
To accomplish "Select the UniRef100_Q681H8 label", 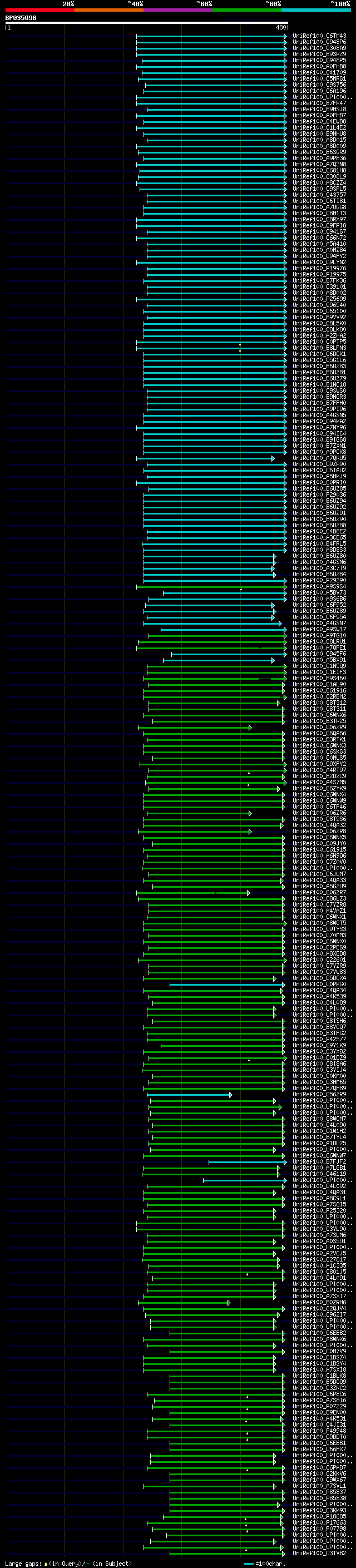I will click(319, 170).
